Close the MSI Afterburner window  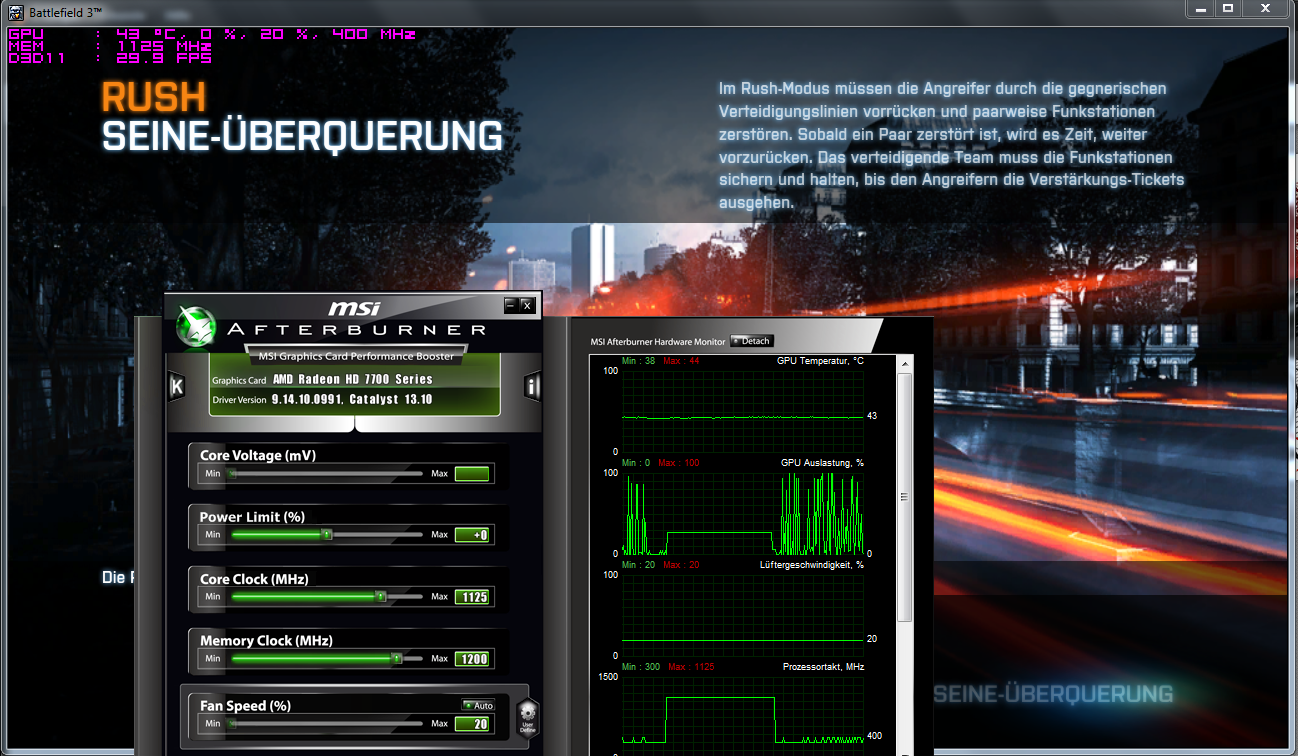tap(527, 304)
